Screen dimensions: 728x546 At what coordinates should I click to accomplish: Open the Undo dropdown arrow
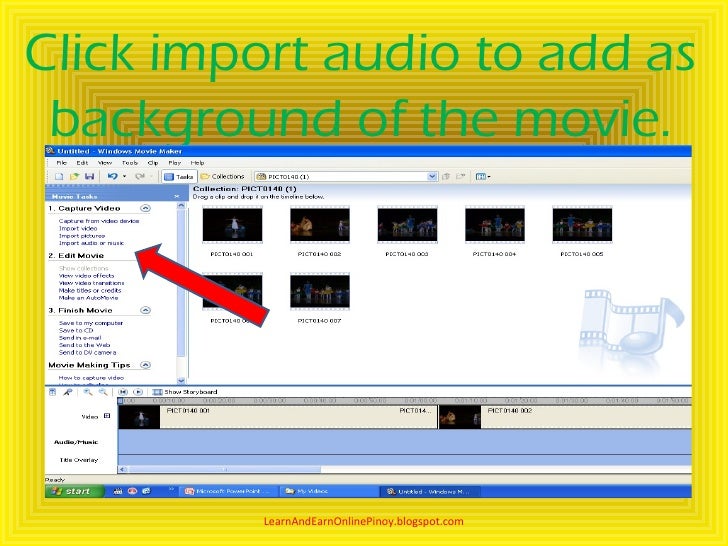point(124,176)
